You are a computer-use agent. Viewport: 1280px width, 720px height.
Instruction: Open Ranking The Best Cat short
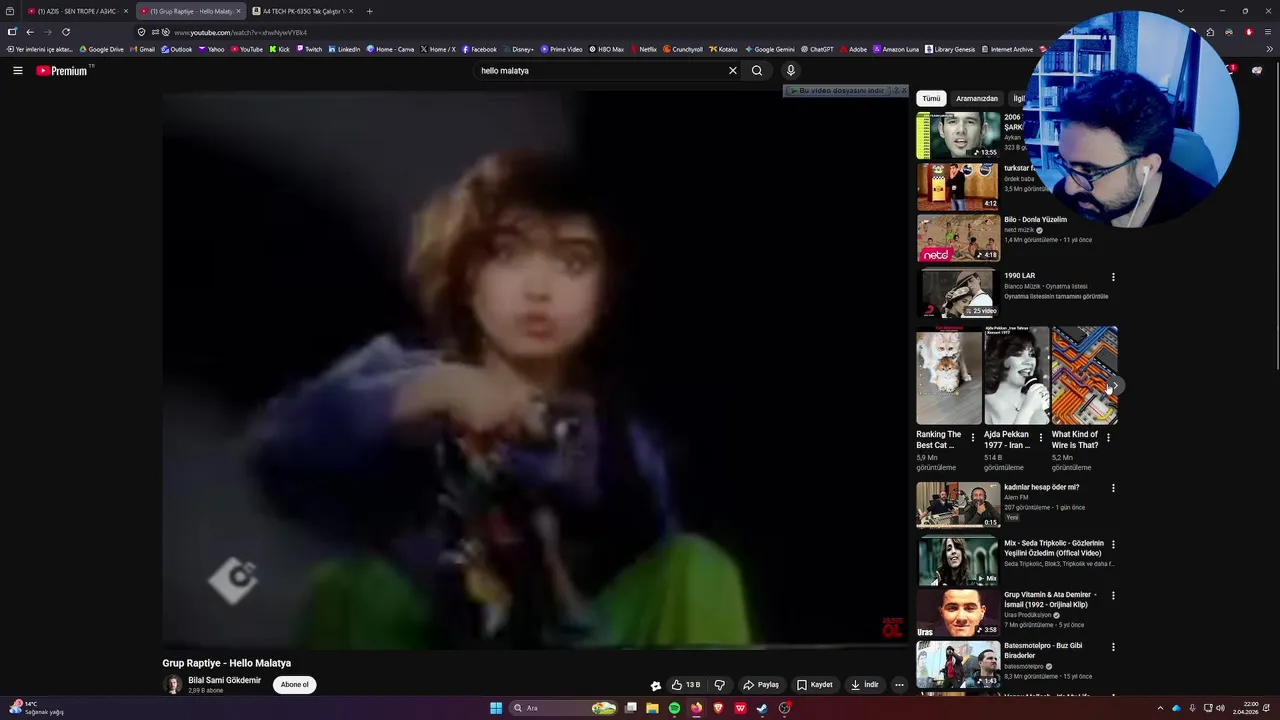(x=949, y=376)
